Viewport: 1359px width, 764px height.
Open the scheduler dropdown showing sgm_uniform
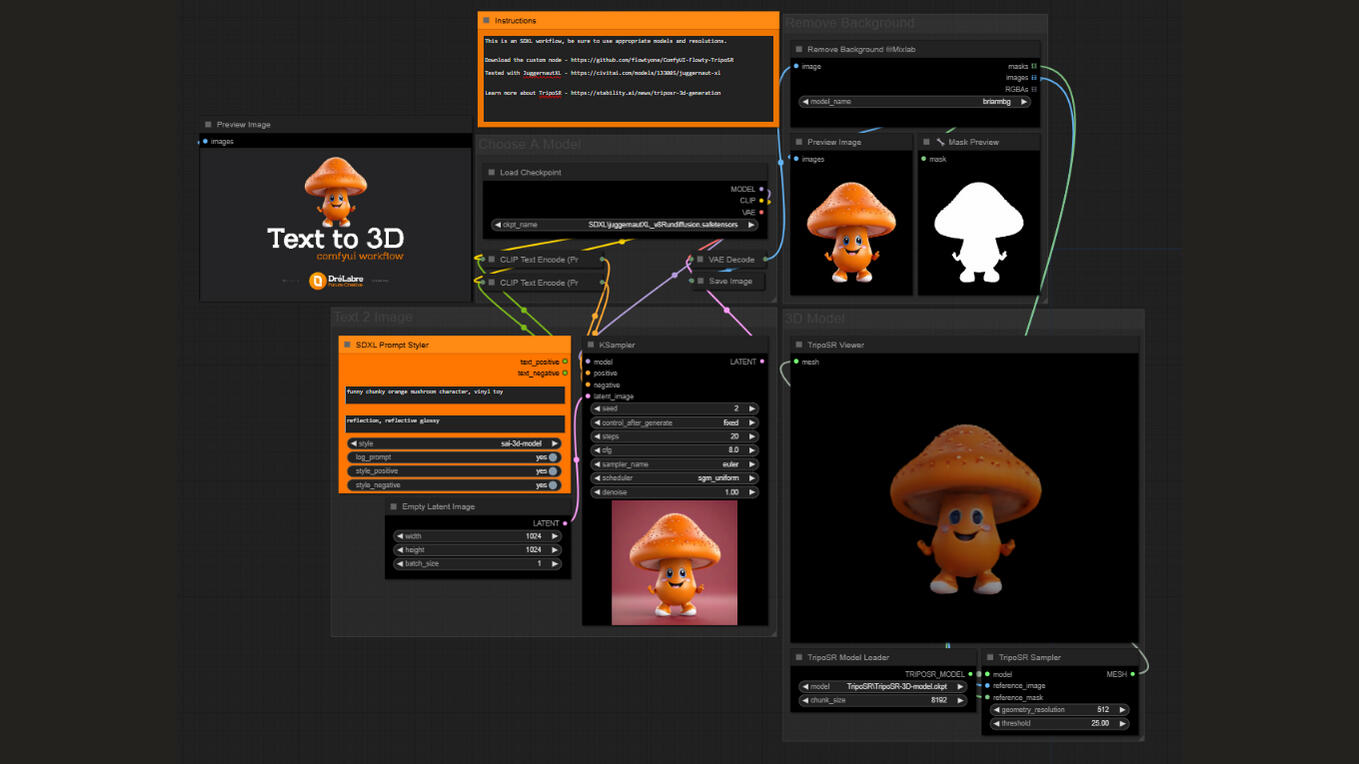pyautogui.click(x=675, y=478)
